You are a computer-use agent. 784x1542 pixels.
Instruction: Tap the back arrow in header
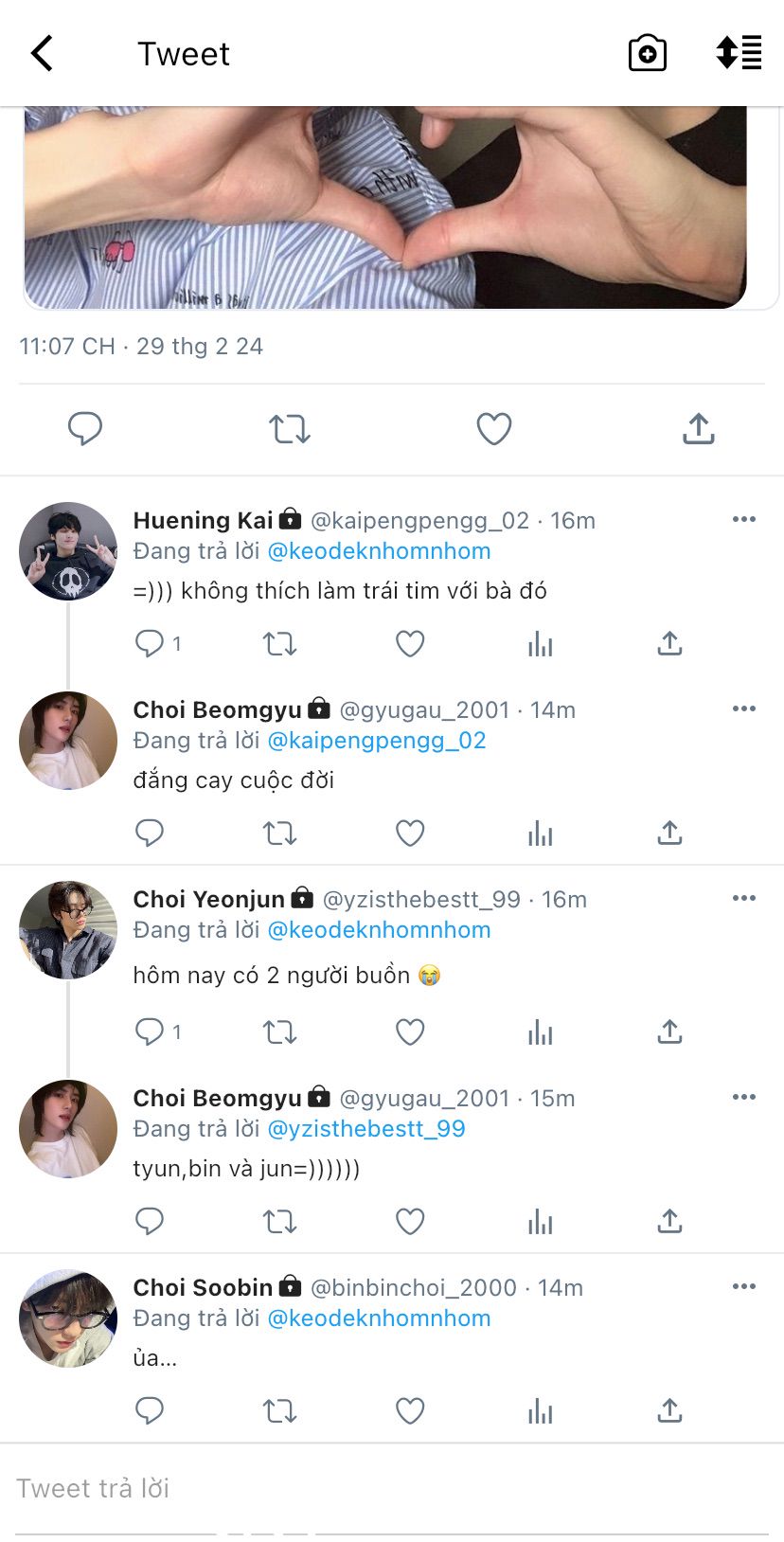coord(43,54)
